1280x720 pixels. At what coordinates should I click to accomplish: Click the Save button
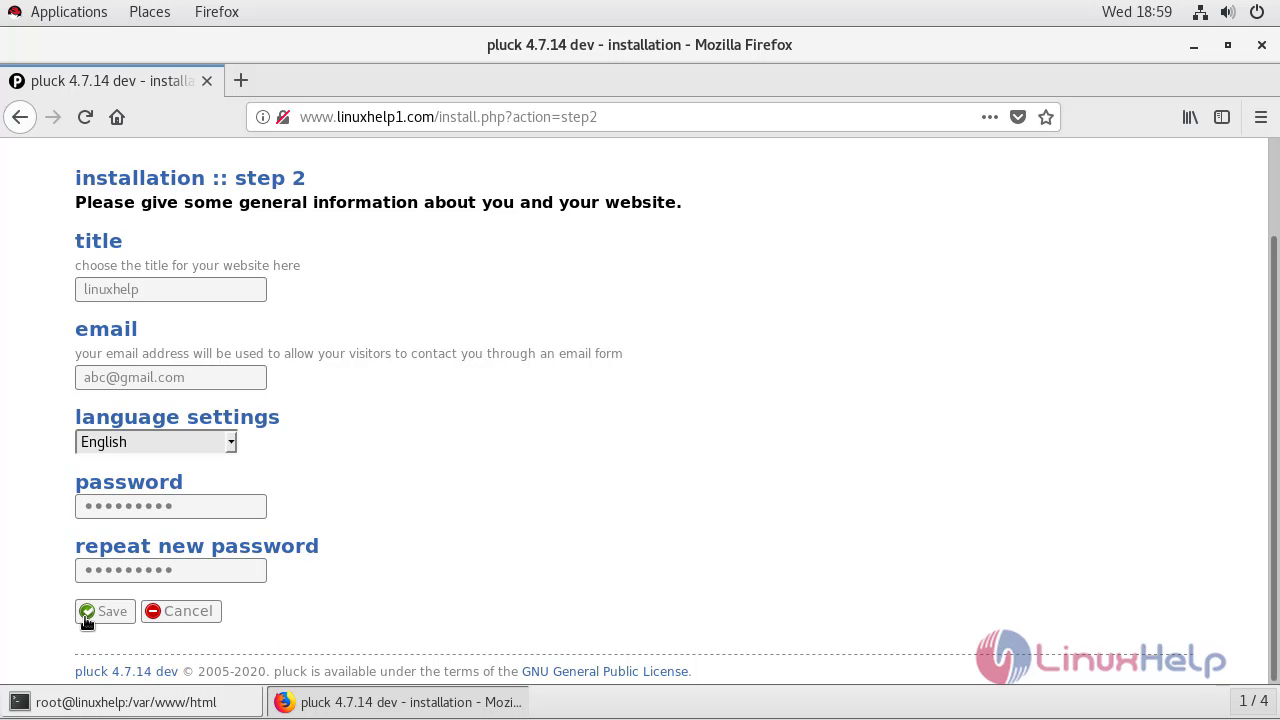point(105,611)
